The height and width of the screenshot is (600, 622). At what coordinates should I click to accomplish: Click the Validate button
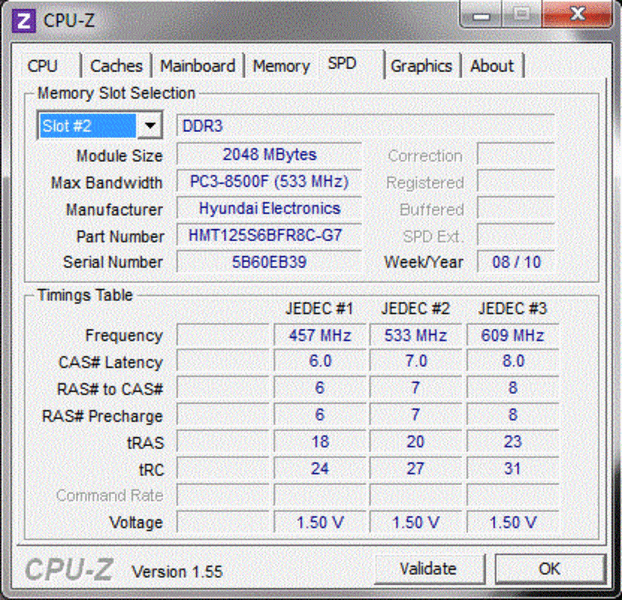point(429,569)
